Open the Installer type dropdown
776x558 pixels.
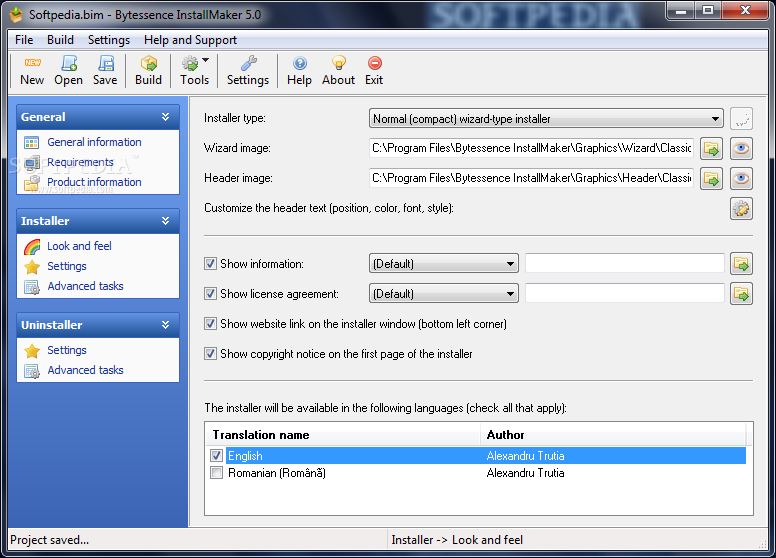pyautogui.click(x=546, y=119)
